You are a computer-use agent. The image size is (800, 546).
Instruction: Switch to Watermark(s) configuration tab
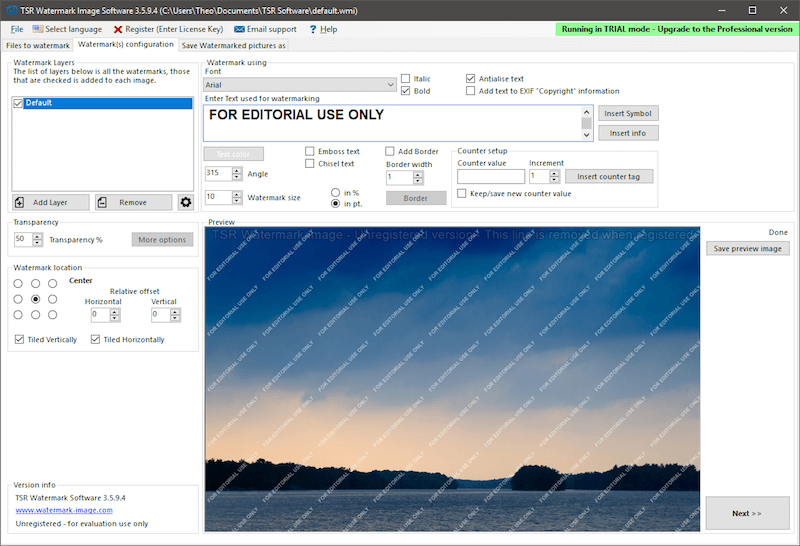[x=126, y=44]
